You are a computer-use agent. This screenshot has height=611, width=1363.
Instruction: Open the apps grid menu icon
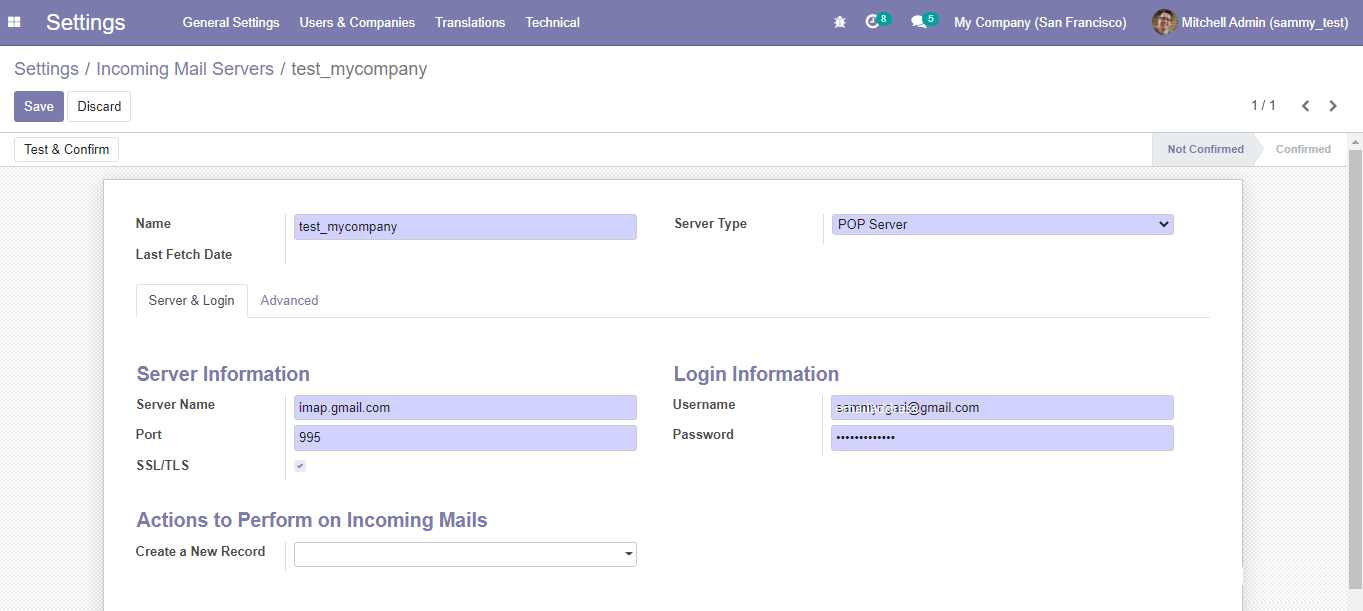[x=14, y=22]
